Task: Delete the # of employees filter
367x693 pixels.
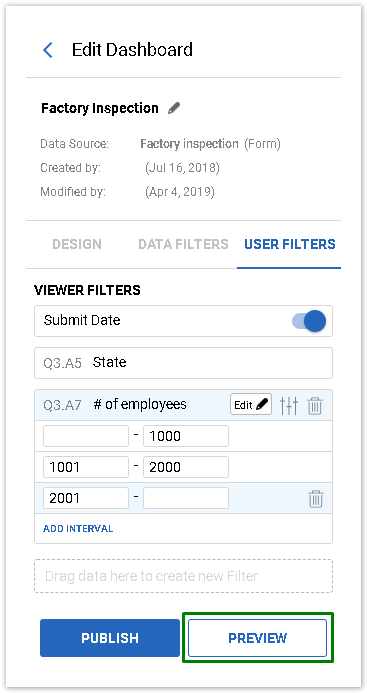Action: point(315,405)
